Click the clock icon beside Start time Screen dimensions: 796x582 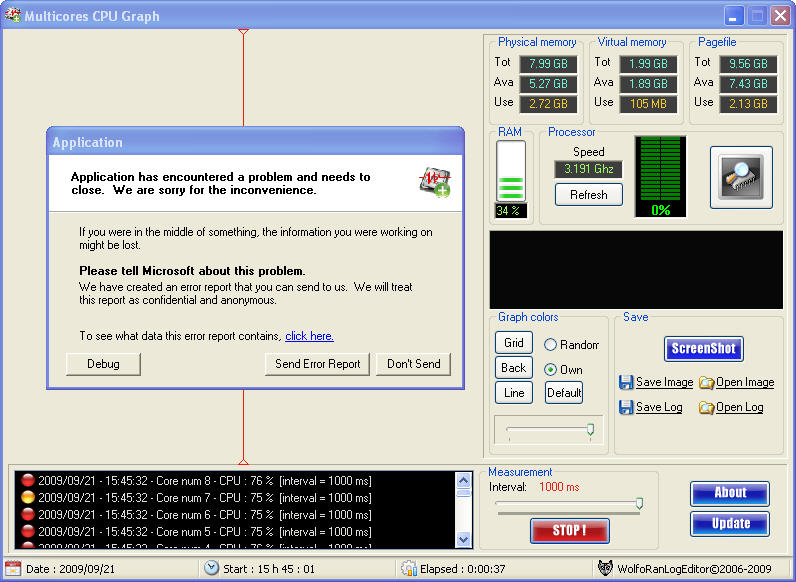(211, 568)
